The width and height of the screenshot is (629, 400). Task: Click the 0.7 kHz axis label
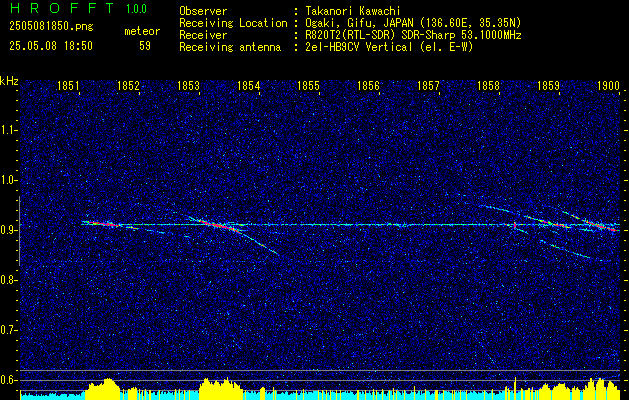(9, 330)
